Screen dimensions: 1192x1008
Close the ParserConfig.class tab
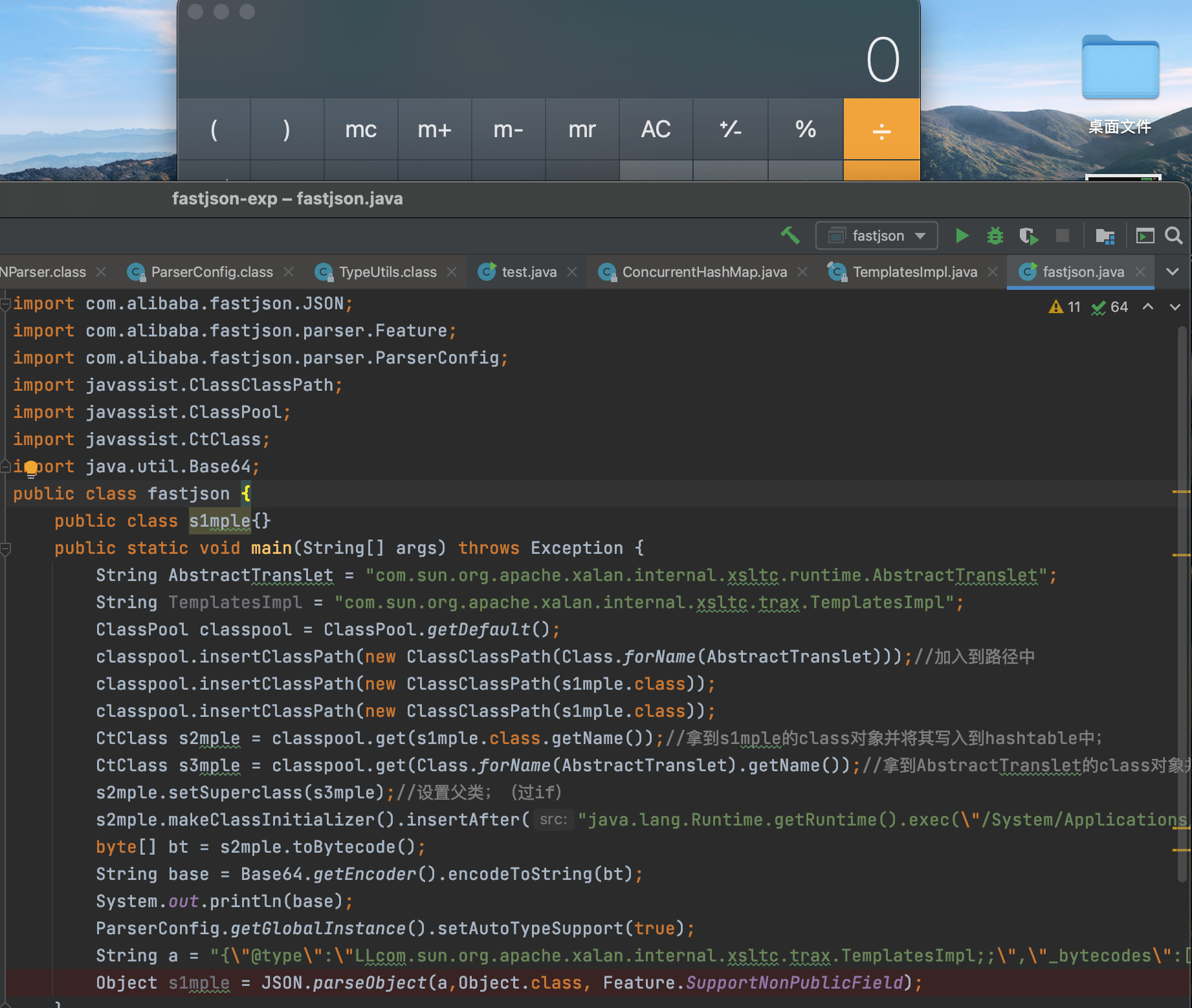coord(289,272)
